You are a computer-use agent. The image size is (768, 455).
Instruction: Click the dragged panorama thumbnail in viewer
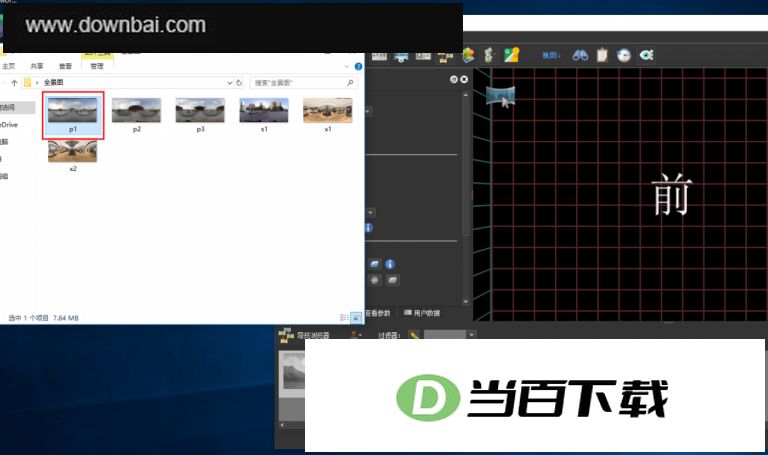coord(500,94)
